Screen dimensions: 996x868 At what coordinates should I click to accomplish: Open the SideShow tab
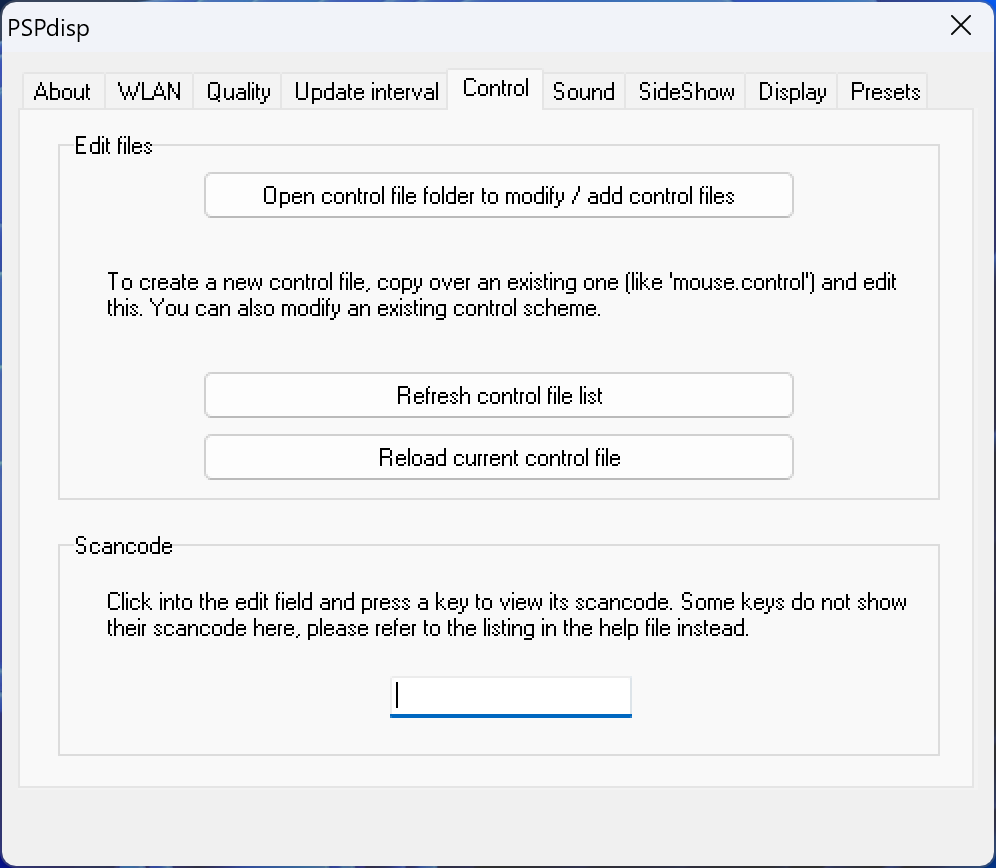pyautogui.click(x=686, y=92)
